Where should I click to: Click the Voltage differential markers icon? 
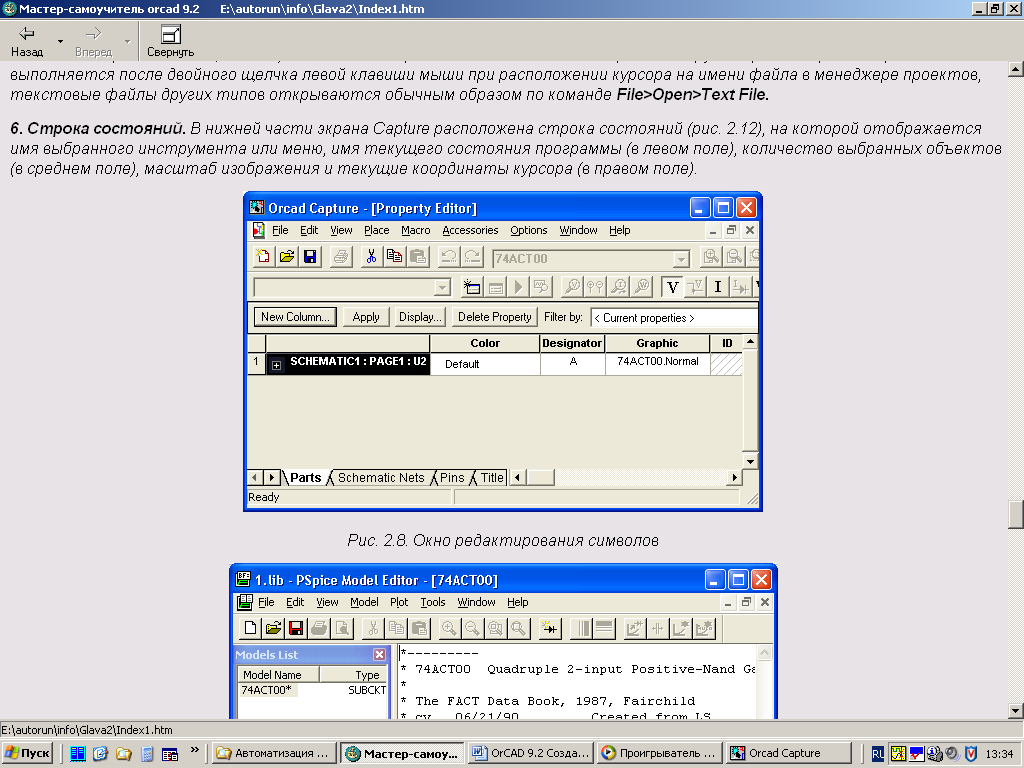595,287
